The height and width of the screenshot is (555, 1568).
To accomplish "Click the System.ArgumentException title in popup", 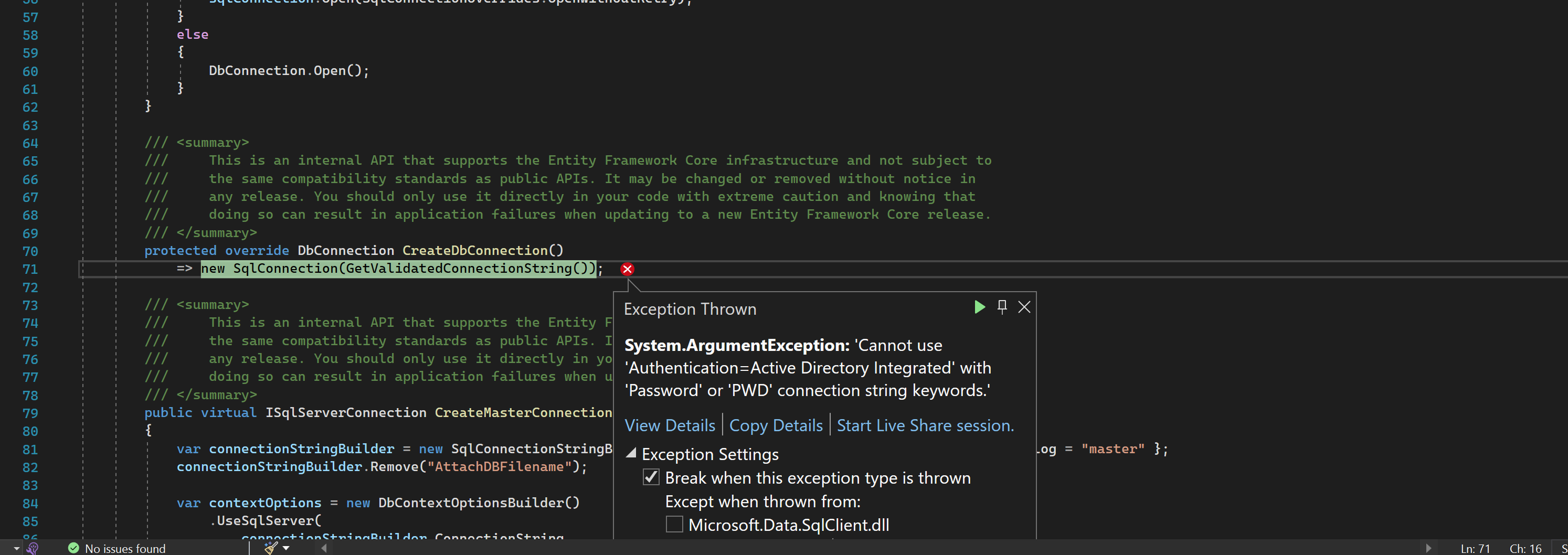I will click(x=737, y=345).
